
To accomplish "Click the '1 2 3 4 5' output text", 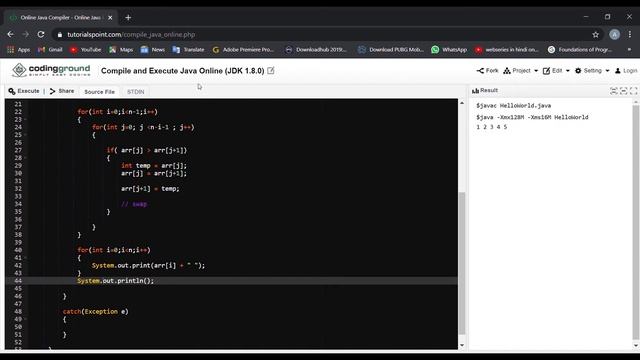I will (491, 127).
